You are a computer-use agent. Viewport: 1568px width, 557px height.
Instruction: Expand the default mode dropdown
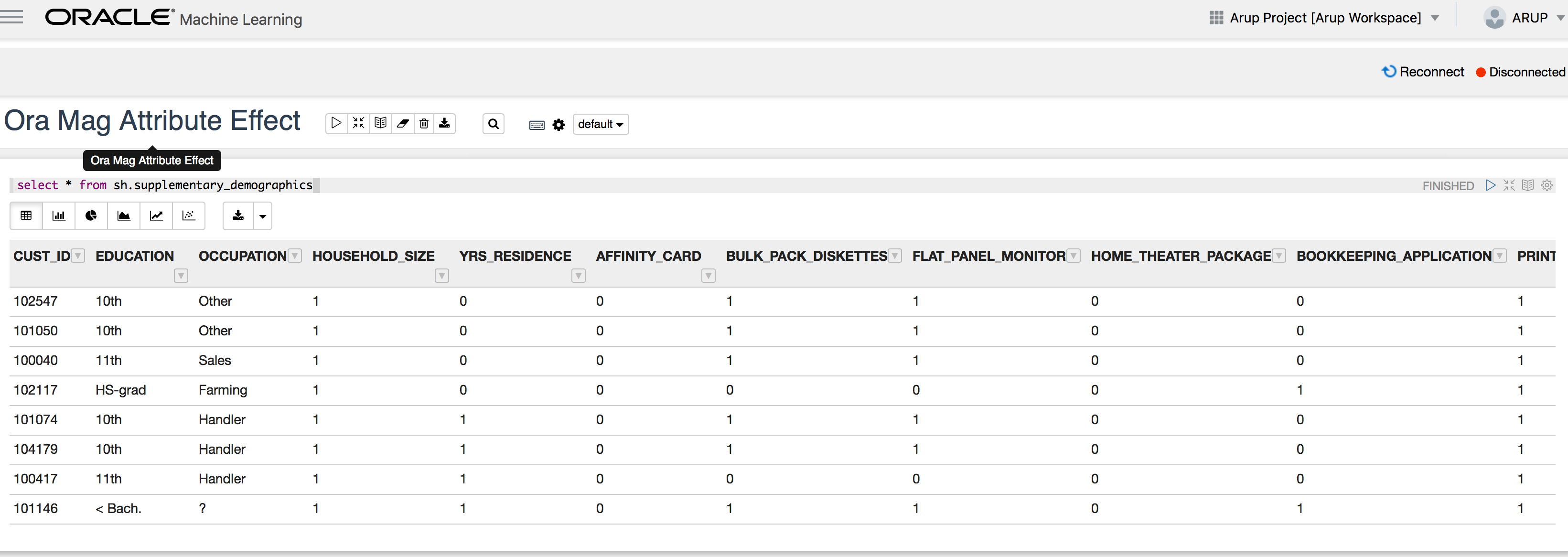pyautogui.click(x=600, y=124)
